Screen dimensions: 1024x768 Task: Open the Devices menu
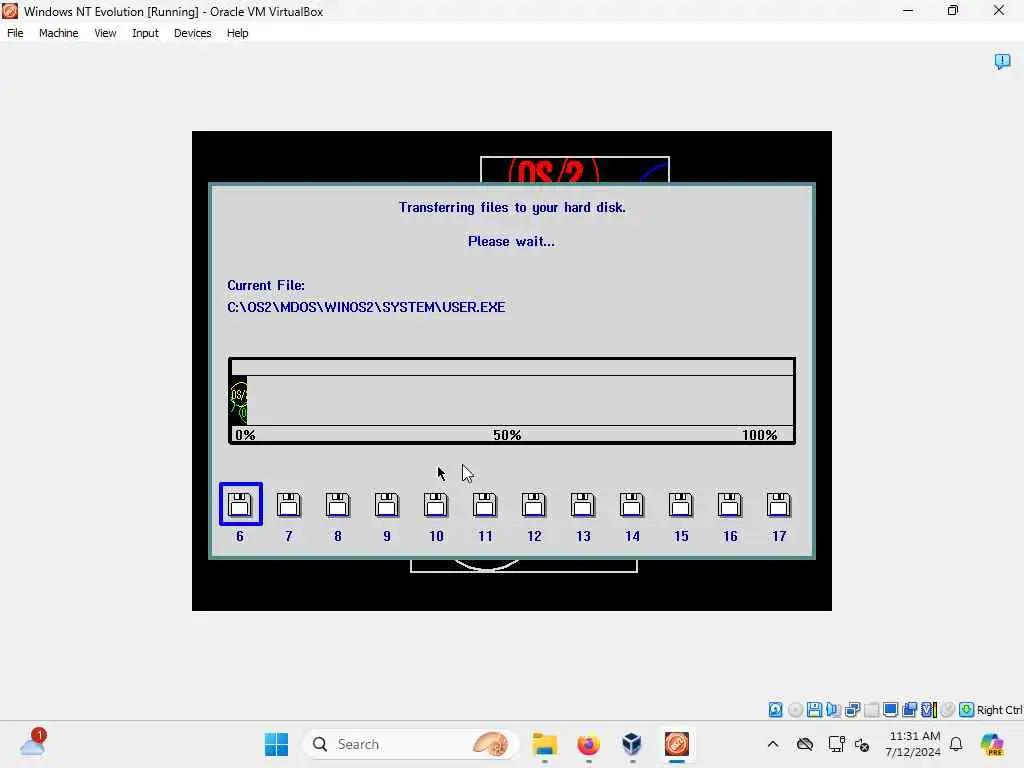(x=192, y=33)
